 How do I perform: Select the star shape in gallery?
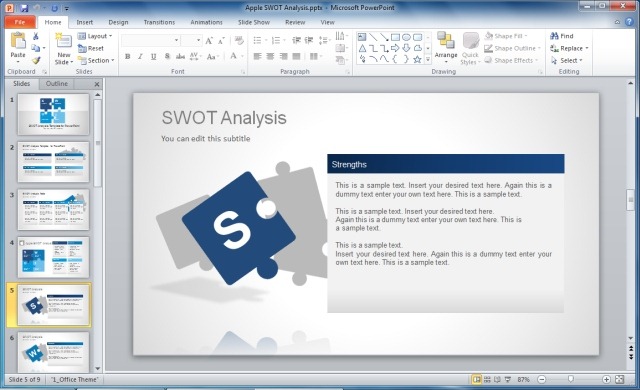click(x=417, y=59)
